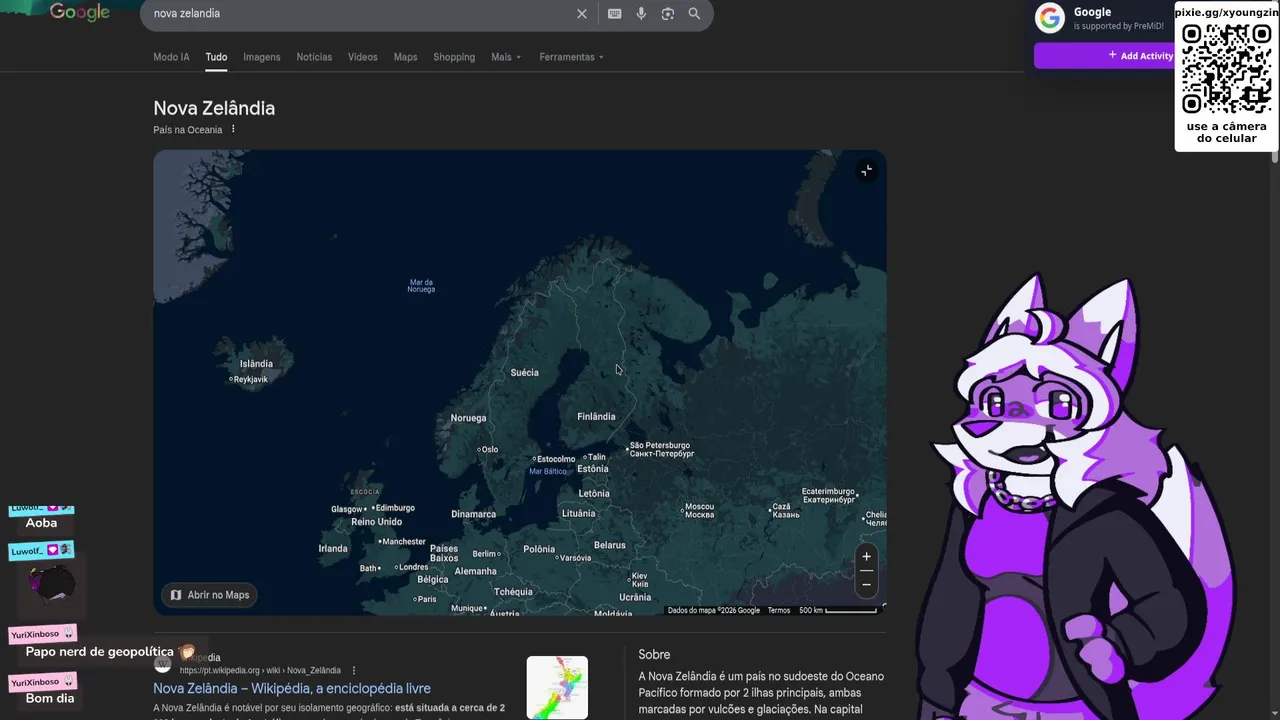
Task: Open more options beside País na Oceania
Action: (233, 129)
